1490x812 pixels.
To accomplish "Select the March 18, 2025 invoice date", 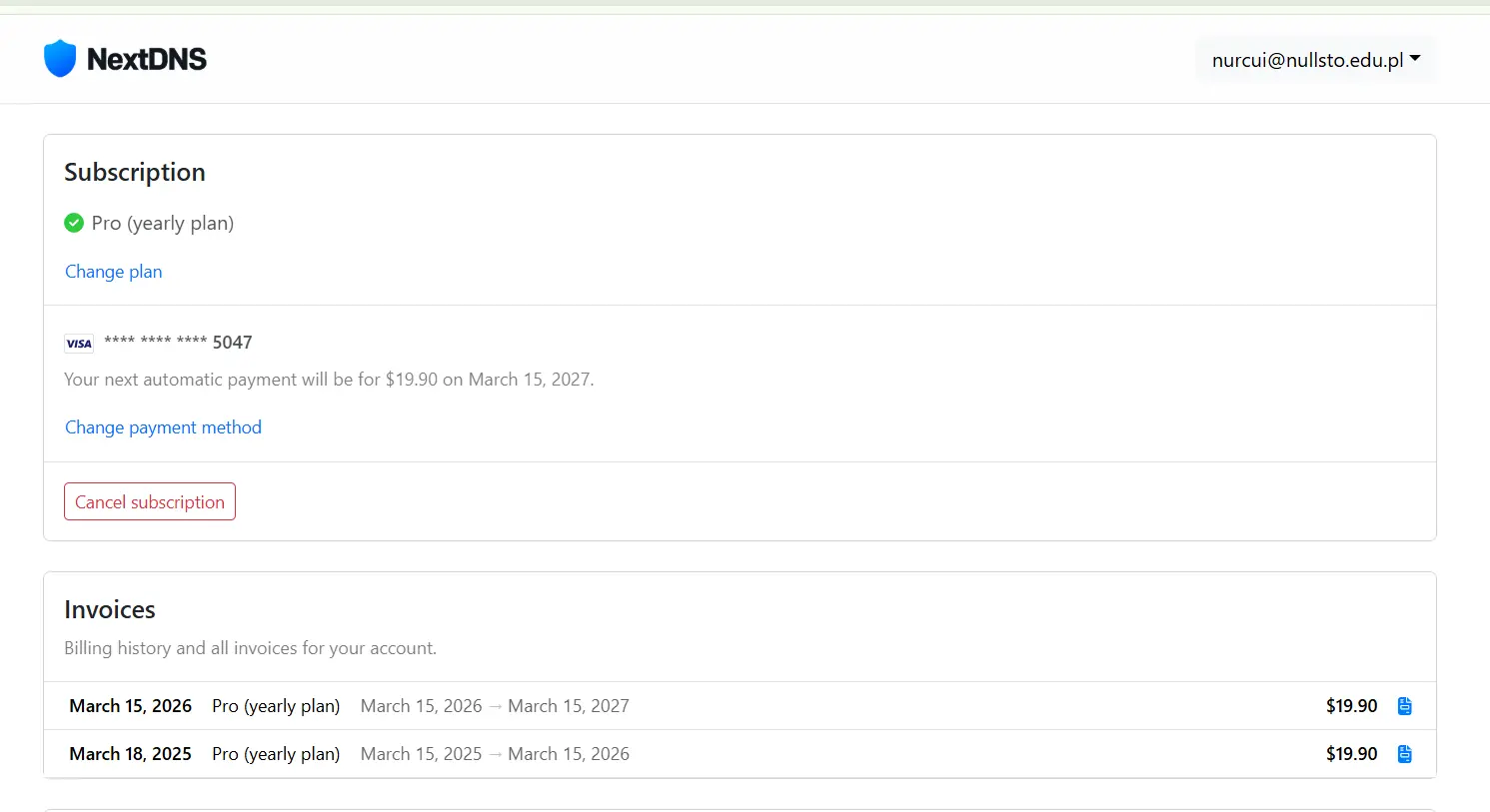I will coord(130,754).
